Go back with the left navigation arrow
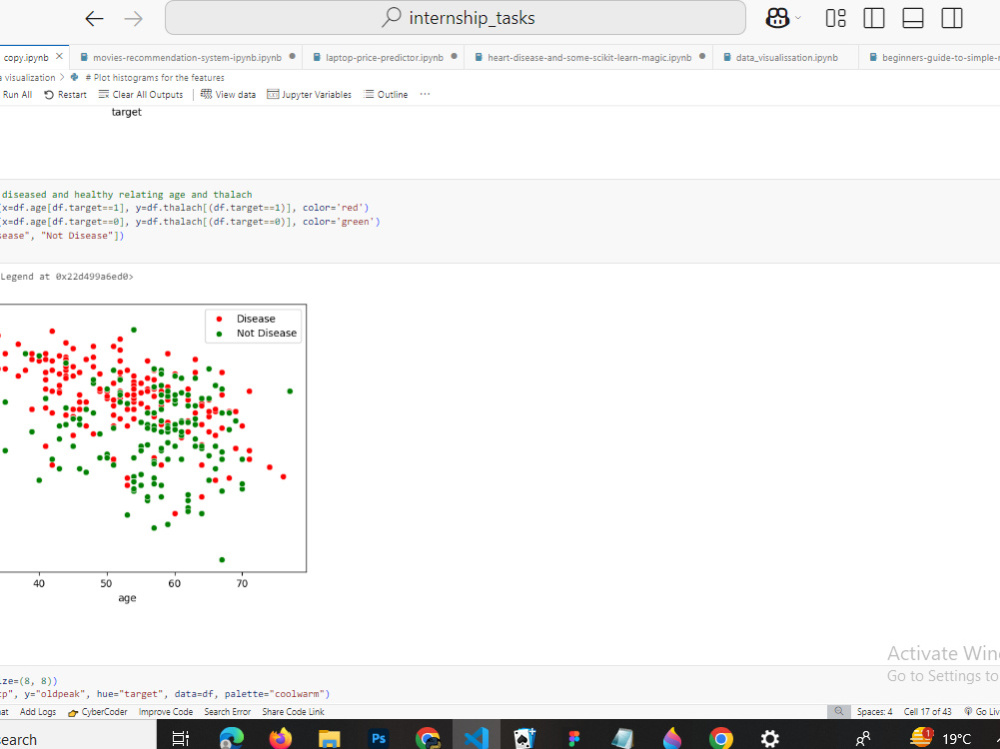The width and height of the screenshot is (1000, 749). click(x=94, y=19)
